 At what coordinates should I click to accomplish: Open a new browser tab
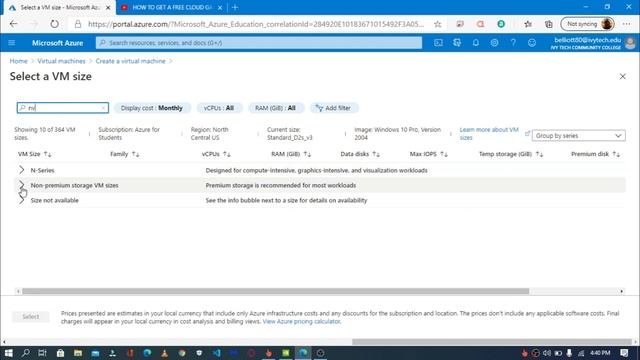point(235,7)
